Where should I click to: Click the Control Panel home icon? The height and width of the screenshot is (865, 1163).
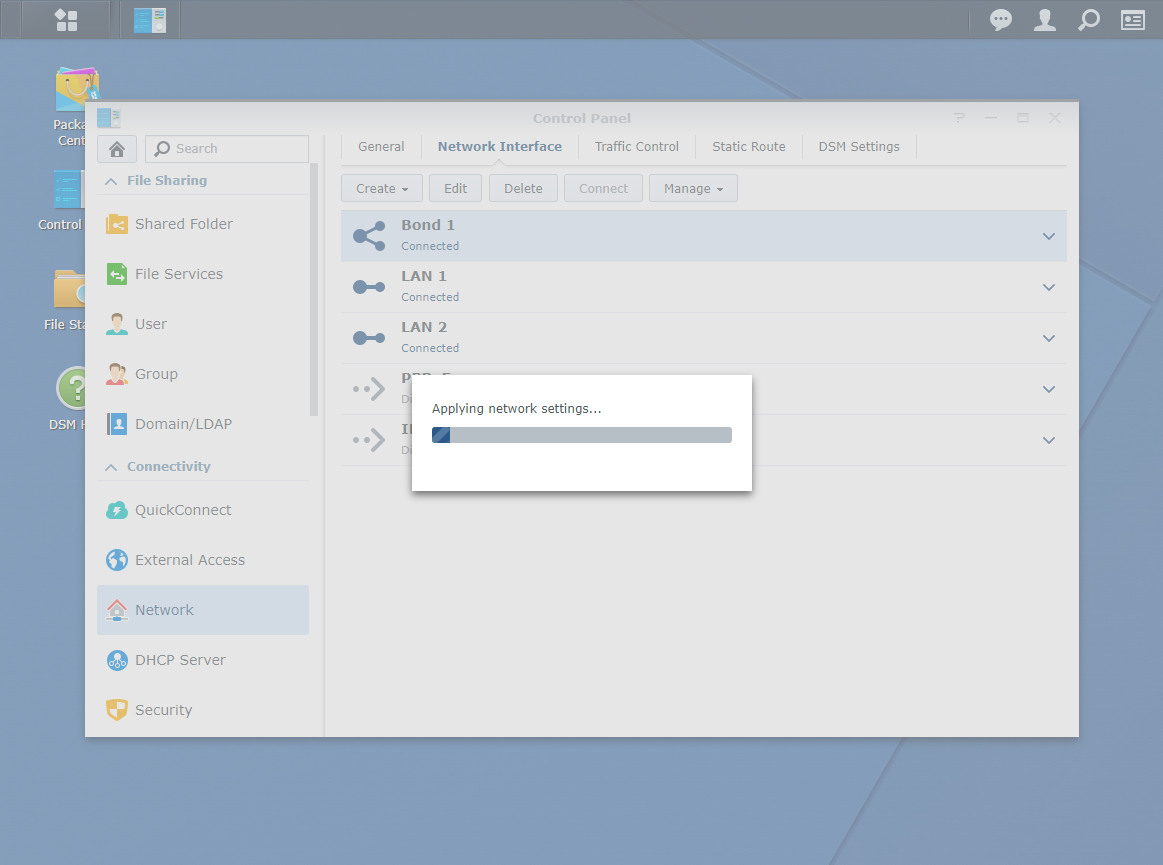[x=117, y=149]
